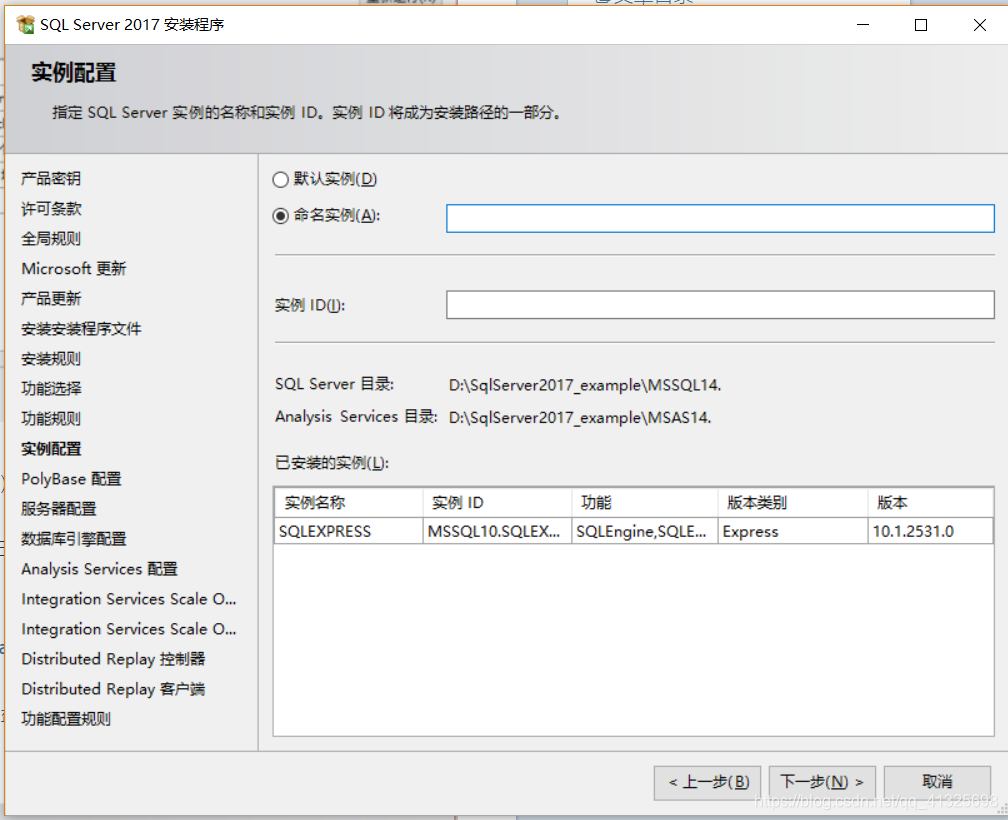Select the Analysis Services 配置 sidebar step
Image resolution: width=1008 pixels, height=820 pixels.
pyautogui.click(x=99, y=569)
